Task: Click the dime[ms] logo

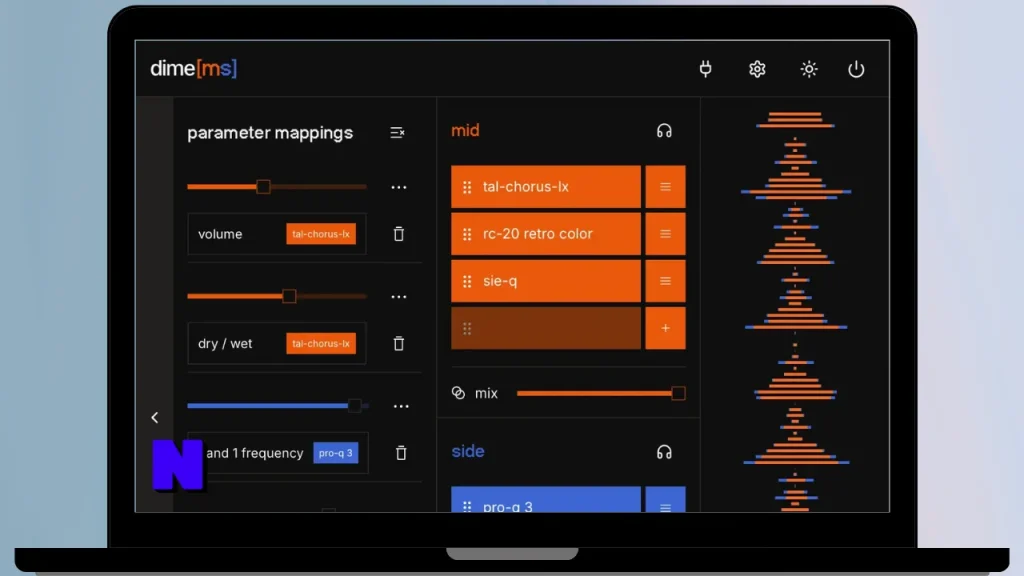Action: 193,69
